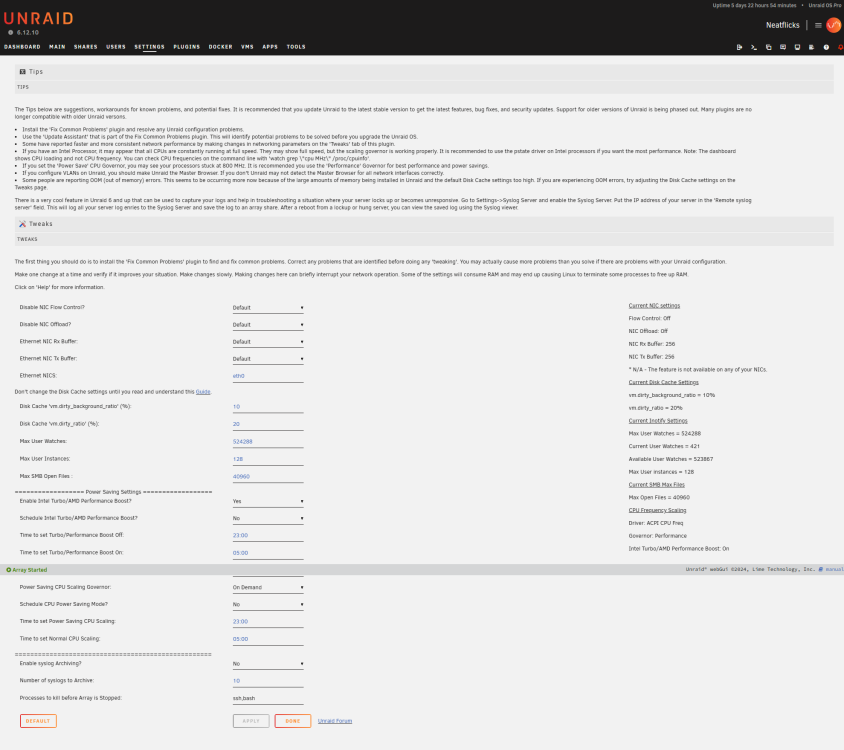This screenshot has width=844, height=750.
Task: Go to the Dashboard tab
Action: [22, 47]
